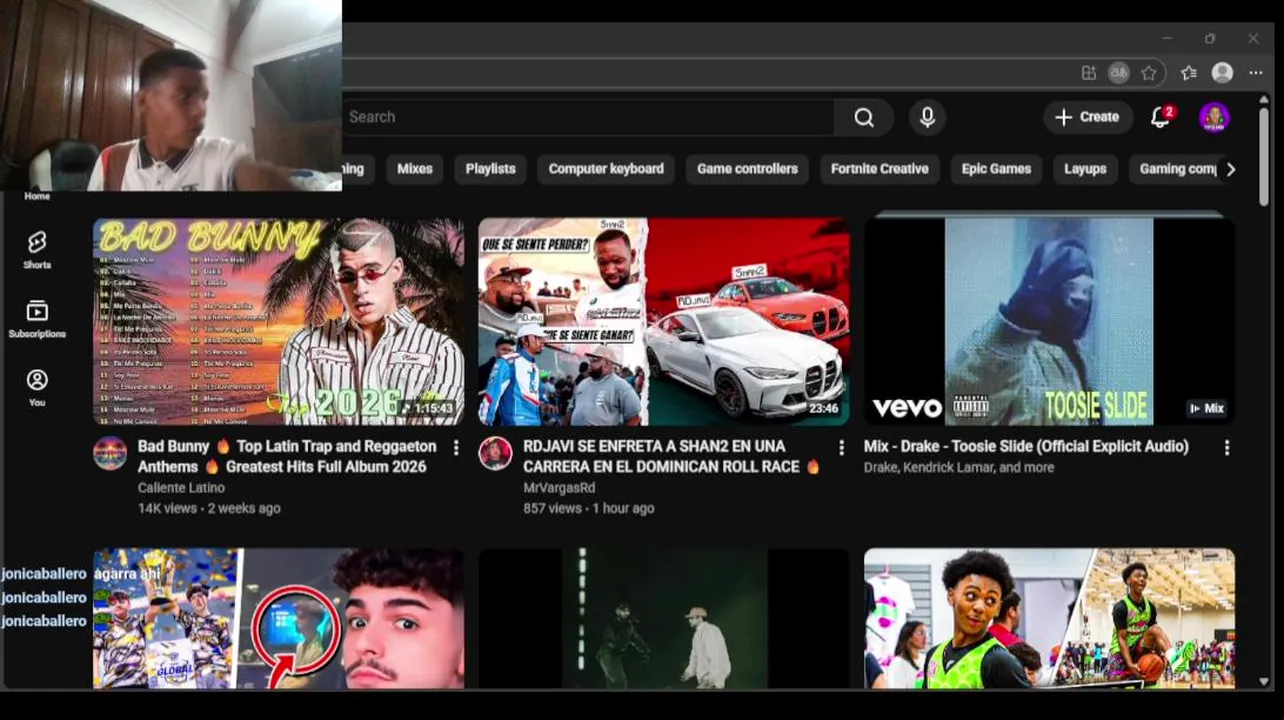Bookmark page with browser star icon
This screenshot has height=720, width=1284.
click(1149, 73)
